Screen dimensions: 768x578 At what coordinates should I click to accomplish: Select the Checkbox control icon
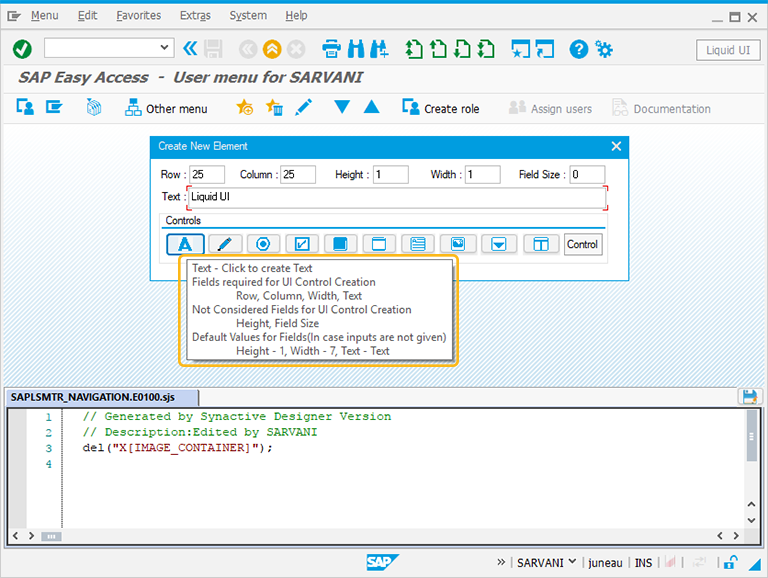click(x=302, y=244)
